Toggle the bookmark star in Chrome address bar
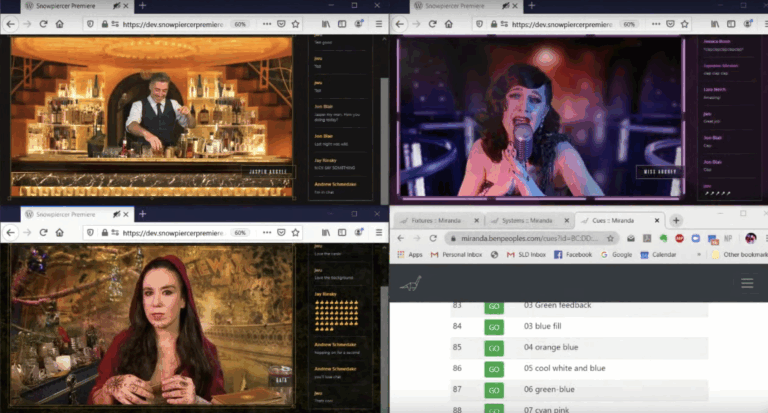This screenshot has width=768, height=413. tap(612, 238)
